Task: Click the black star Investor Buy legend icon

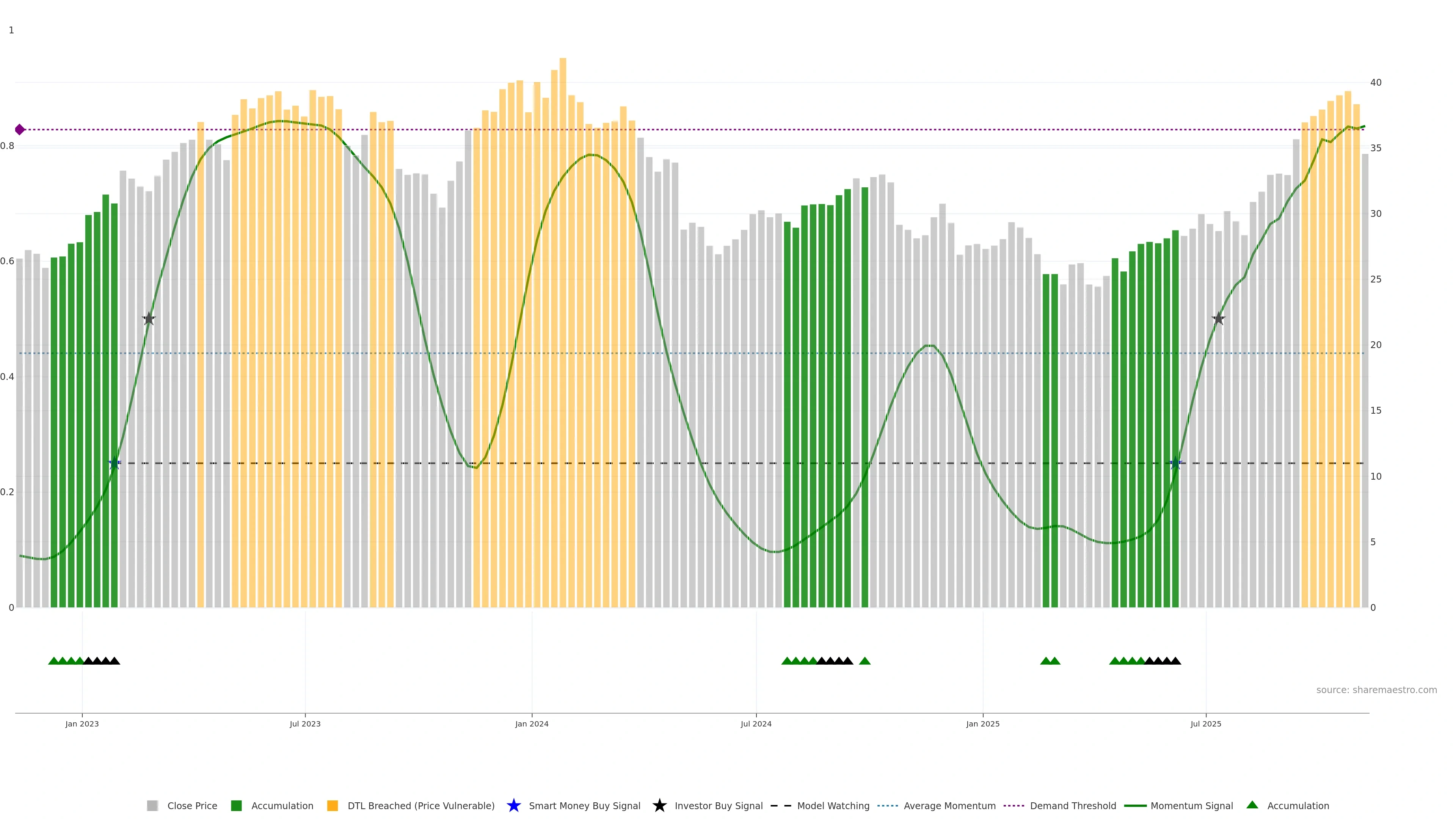Action: click(659, 805)
